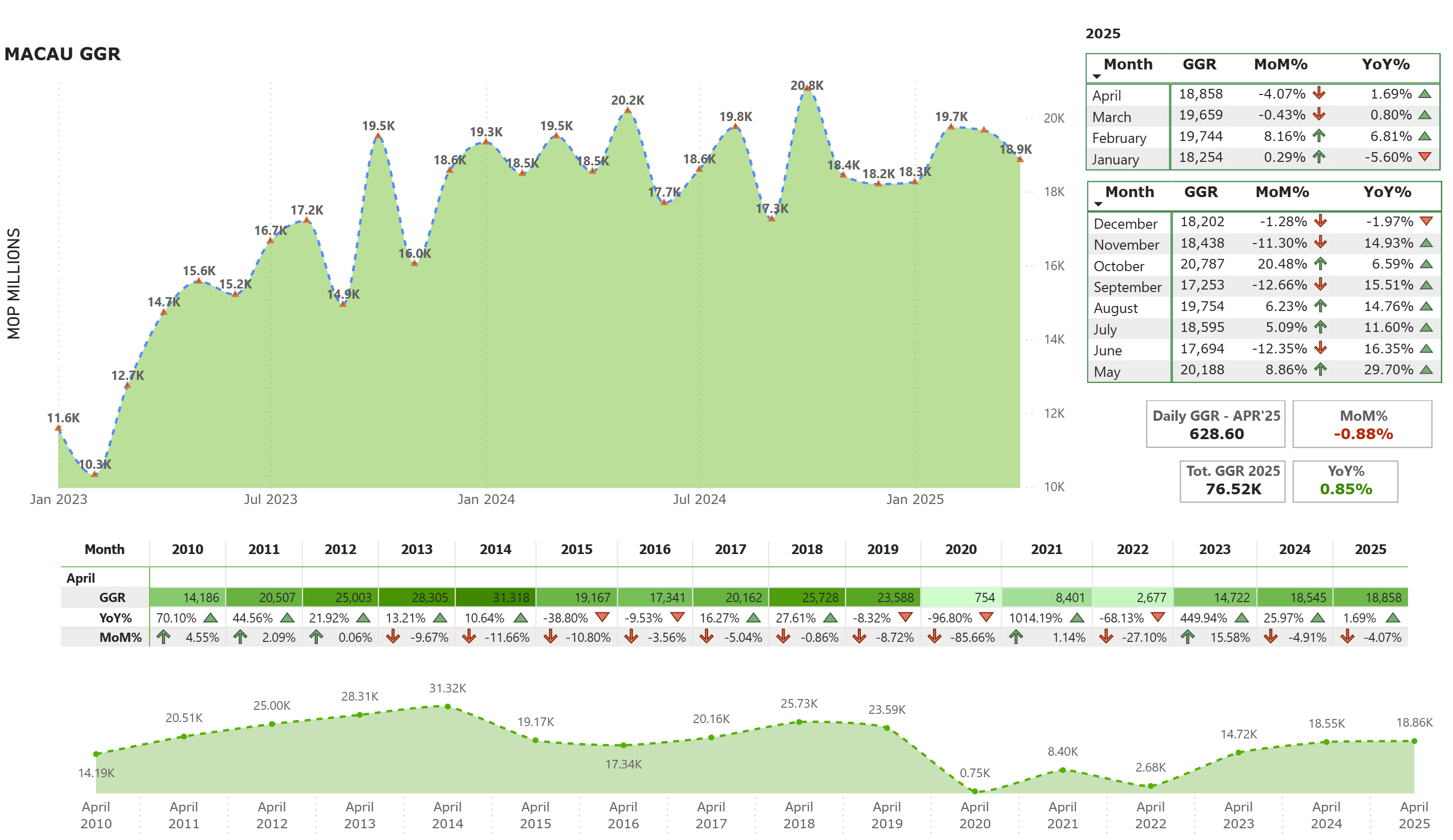This screenshot has height=840, width=1453.
Task: Click red down arrow beside -0.43% in March row
Action: [1319, 114]
